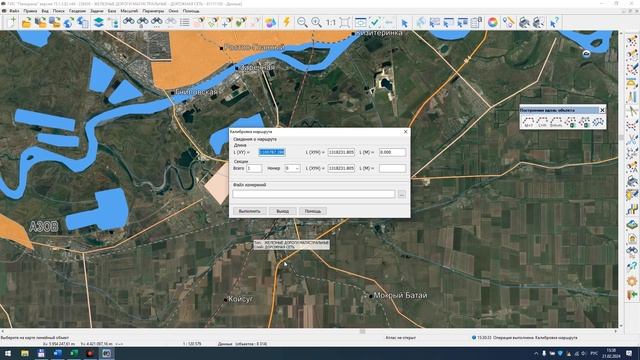
Task: Open the Вид menu
Action: point(45,11)
